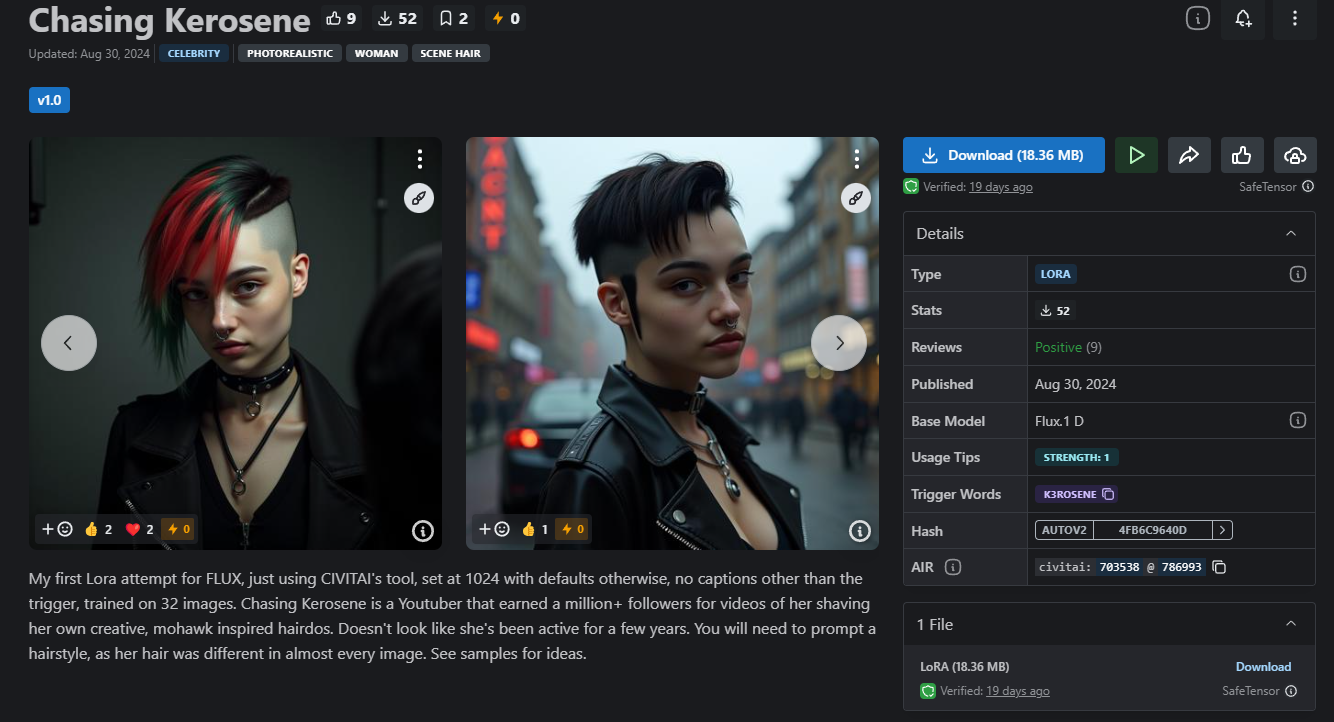This screenshot has height=722, width=1334.
Task: Click the cloud lock icon button
Action: tap(1295, 155)
